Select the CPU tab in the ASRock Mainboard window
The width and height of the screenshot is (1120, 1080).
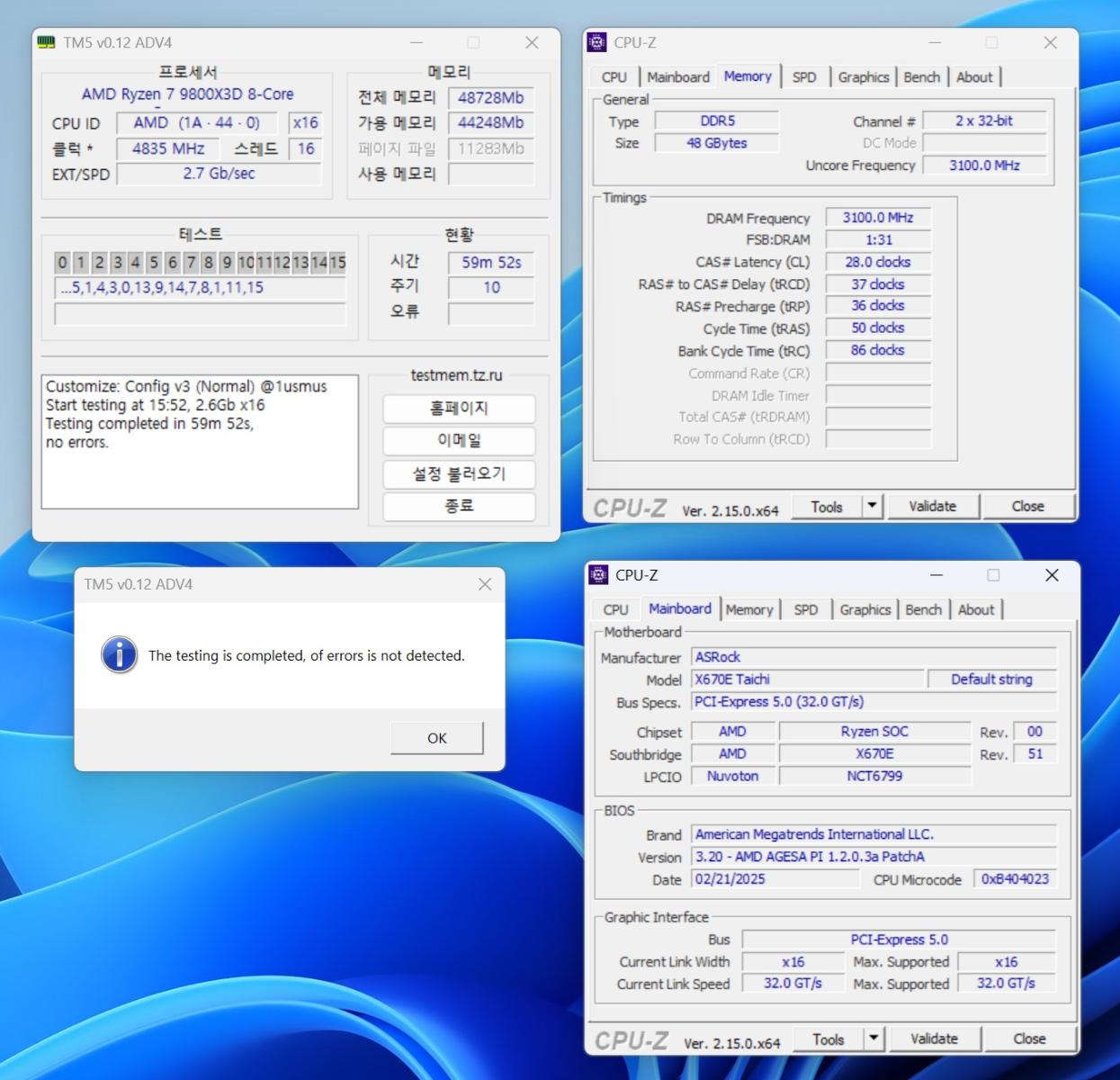pos(615,610)
